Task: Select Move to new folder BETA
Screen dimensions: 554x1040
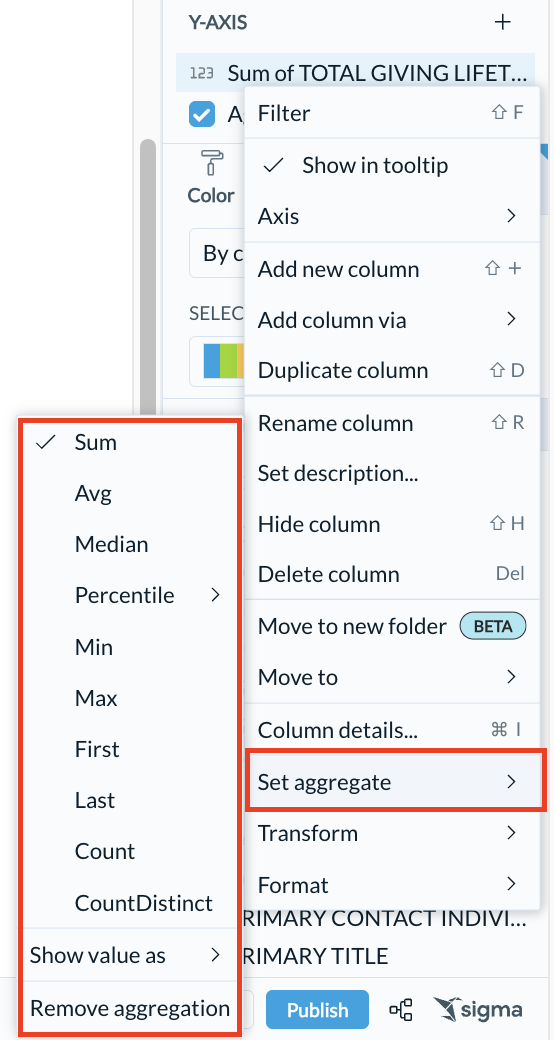Action: [x=391, y=625]
